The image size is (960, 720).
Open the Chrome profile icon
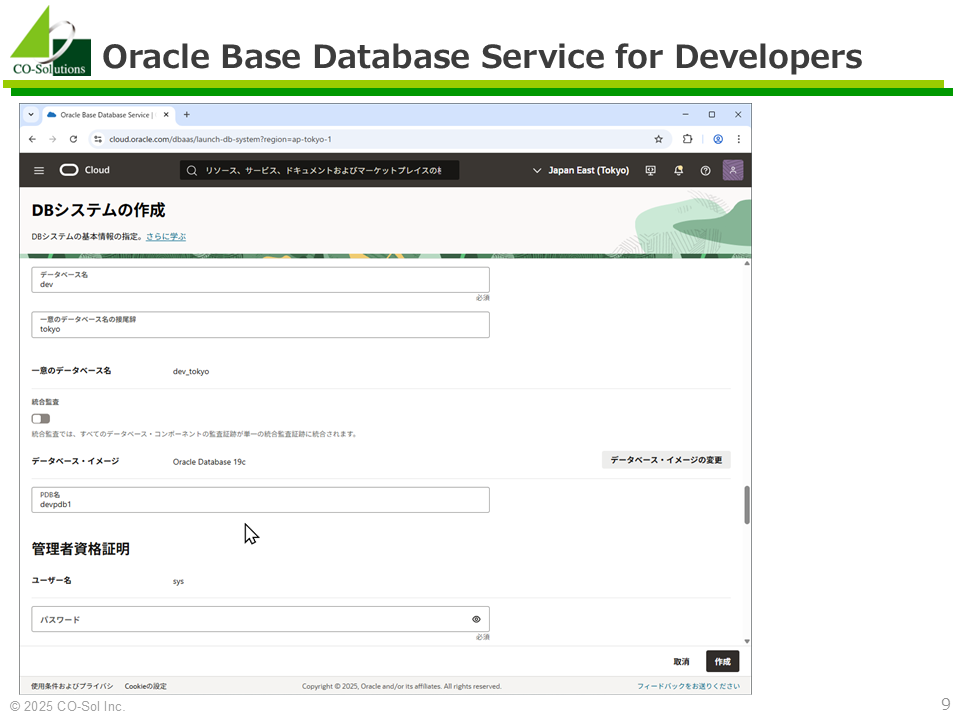718,140
